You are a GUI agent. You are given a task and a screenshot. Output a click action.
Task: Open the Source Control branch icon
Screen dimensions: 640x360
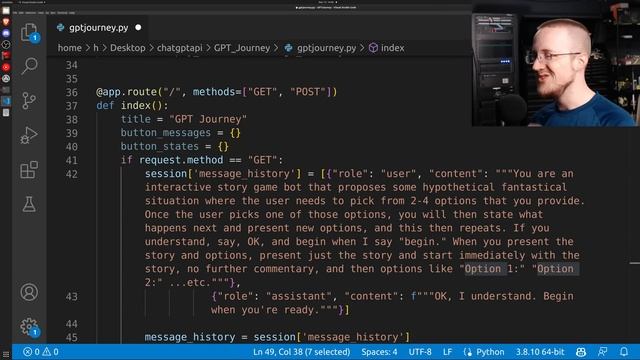coord(29,100)
